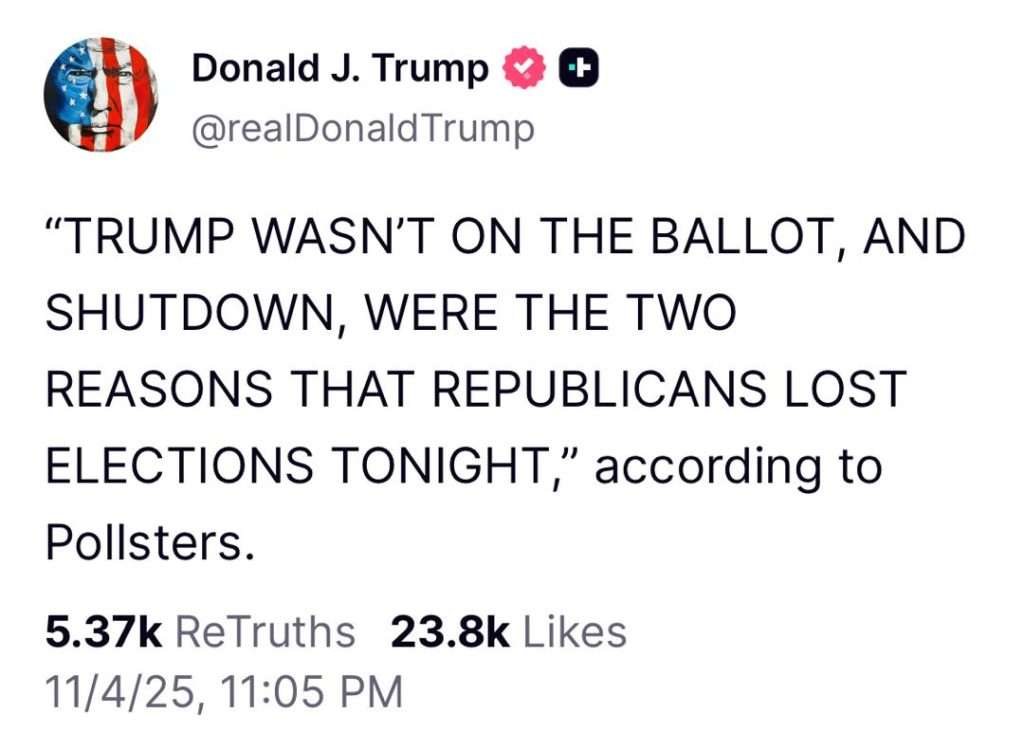1024x750 pixels.
Task: View the 5.37k ReTruths count
Action: (x=103, y=632)
